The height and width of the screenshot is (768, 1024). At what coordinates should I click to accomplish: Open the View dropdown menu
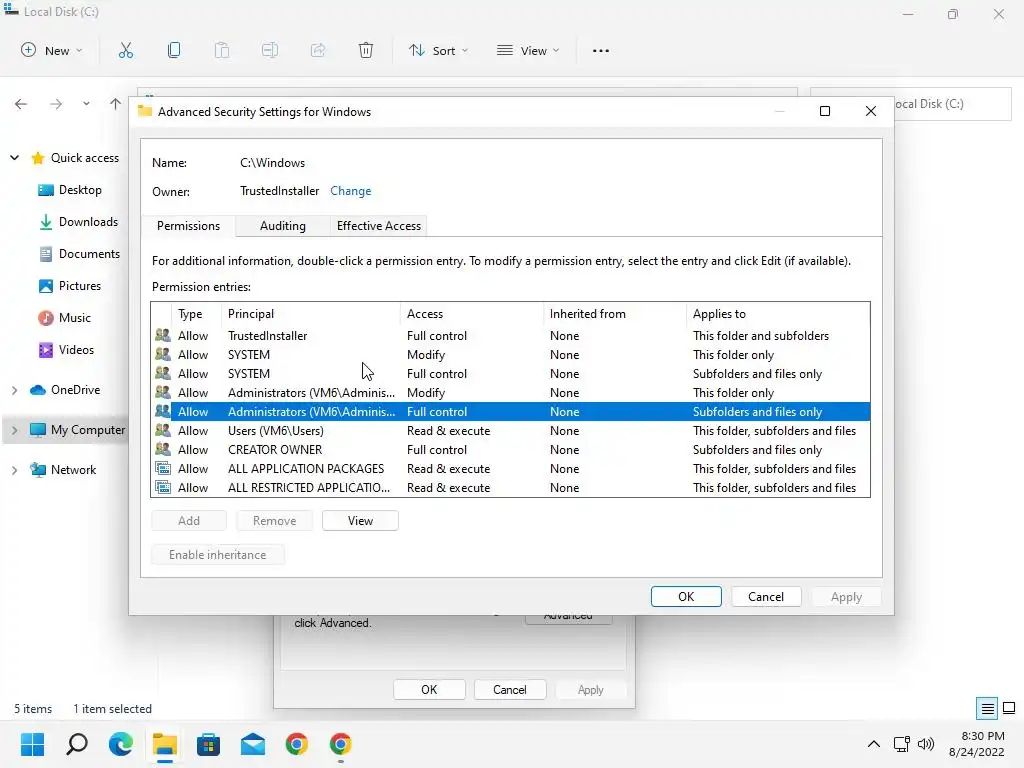pos(528,50)
